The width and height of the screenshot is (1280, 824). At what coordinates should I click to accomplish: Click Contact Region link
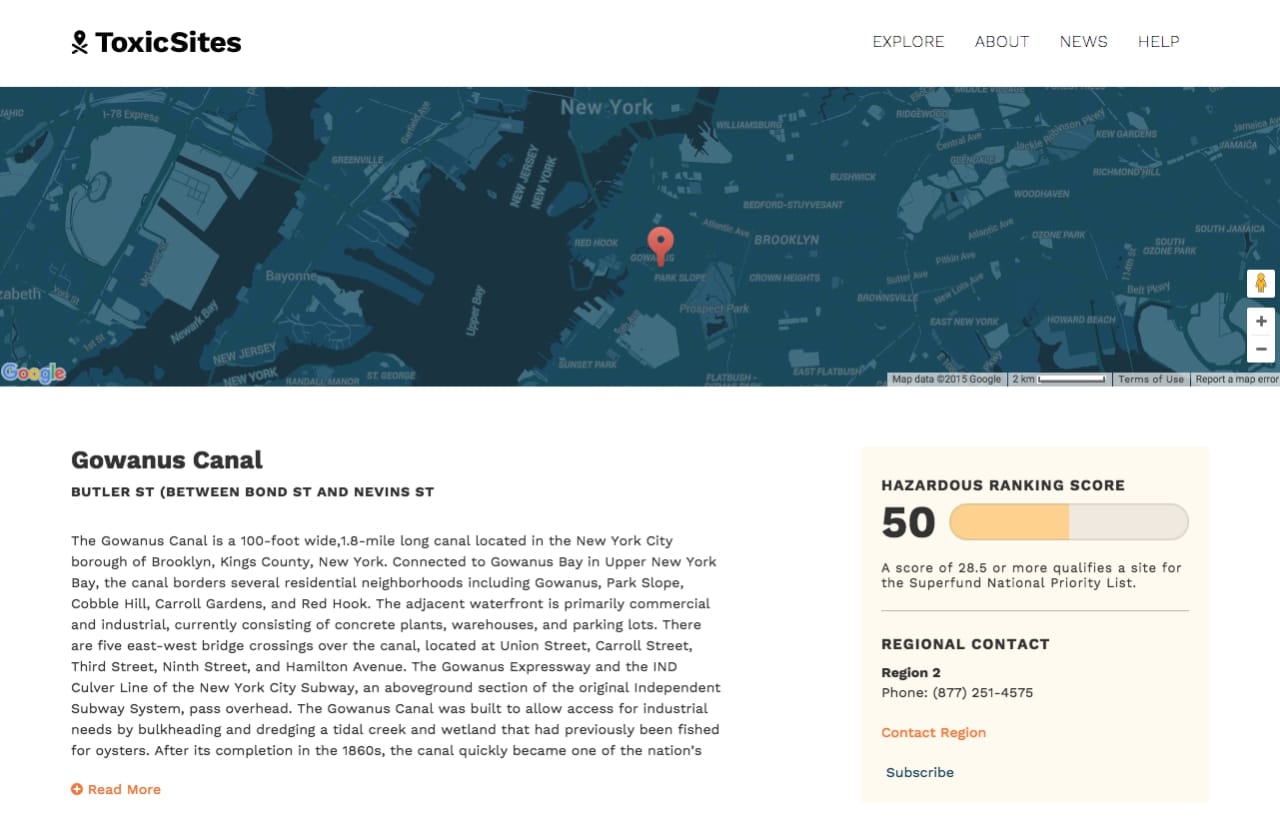(933, 732)
